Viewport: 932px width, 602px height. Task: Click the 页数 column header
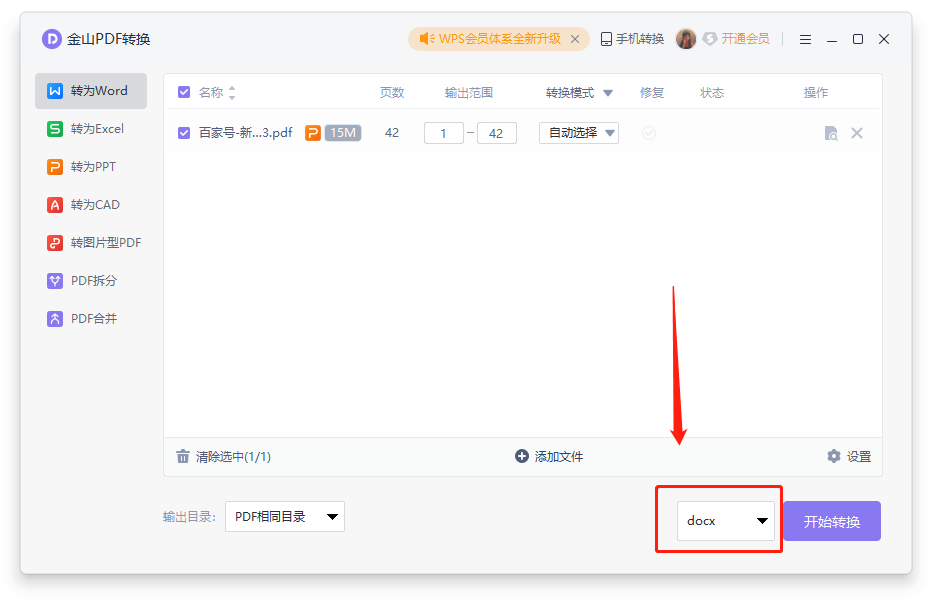pyautogui.click(x=392, y=93)
